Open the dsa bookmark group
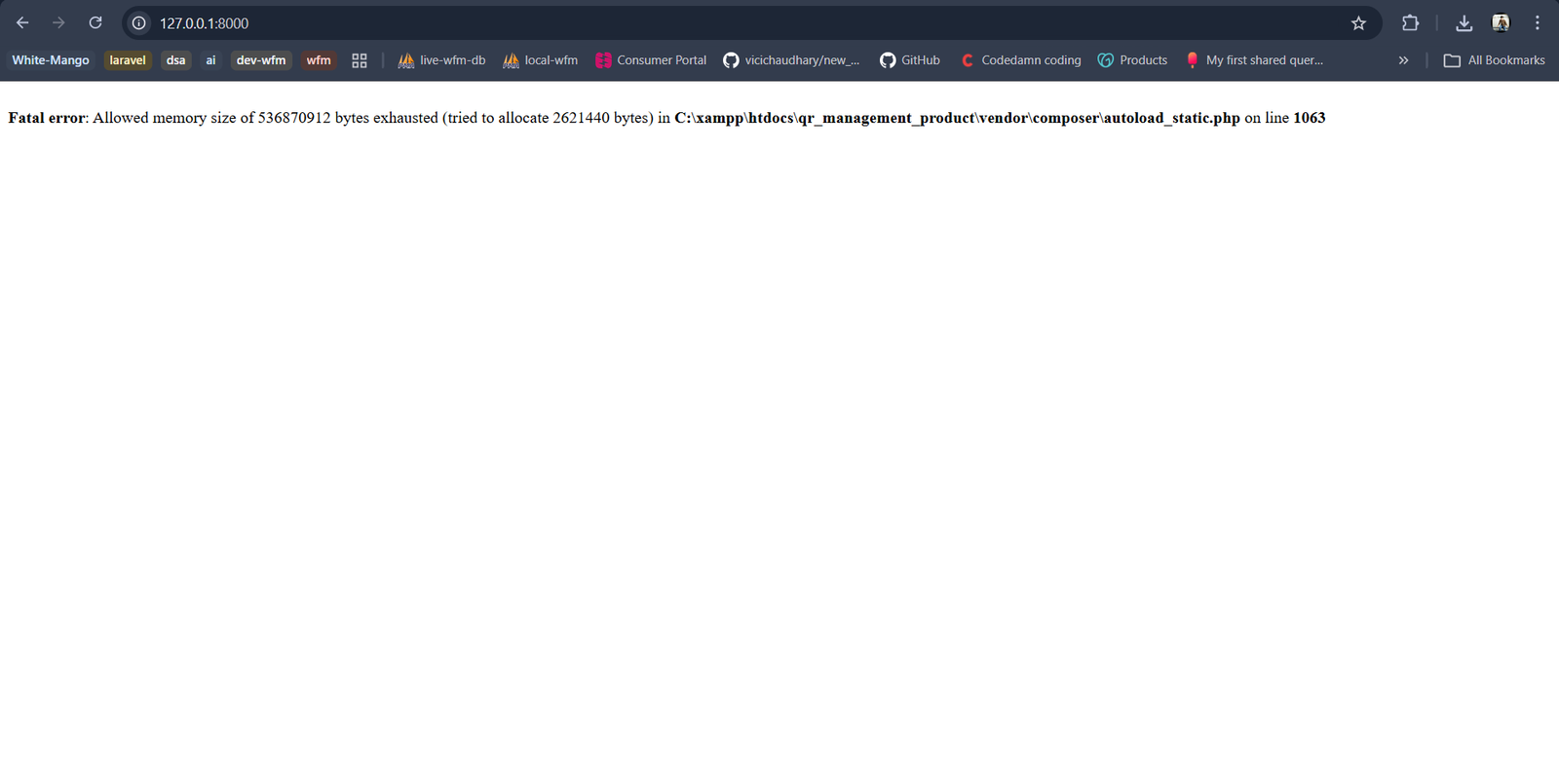 (175, 60)
